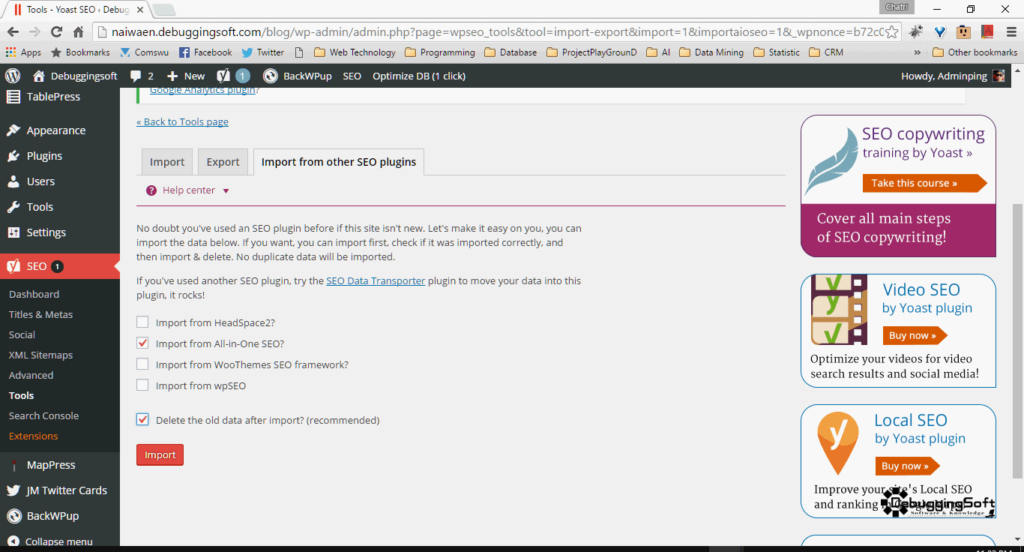Uncheck Import from All-in-One SEO
The height and width of the screenshot is (552, 1024).
click(x=142, y=343)
